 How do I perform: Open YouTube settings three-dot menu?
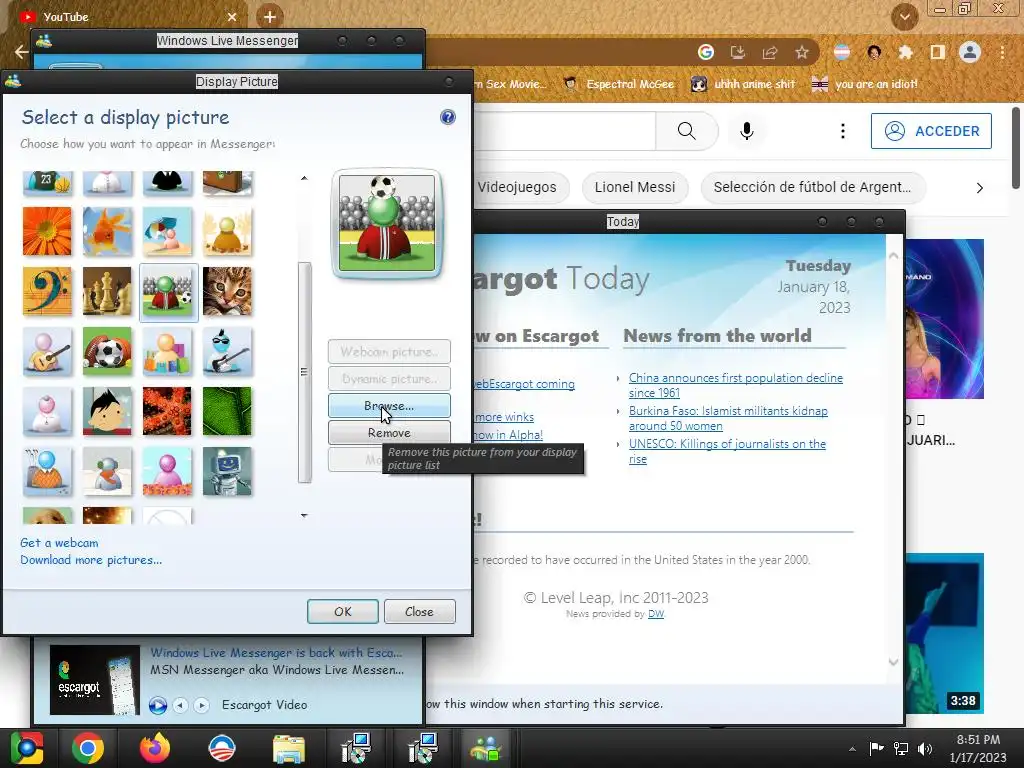coord(842,131)
